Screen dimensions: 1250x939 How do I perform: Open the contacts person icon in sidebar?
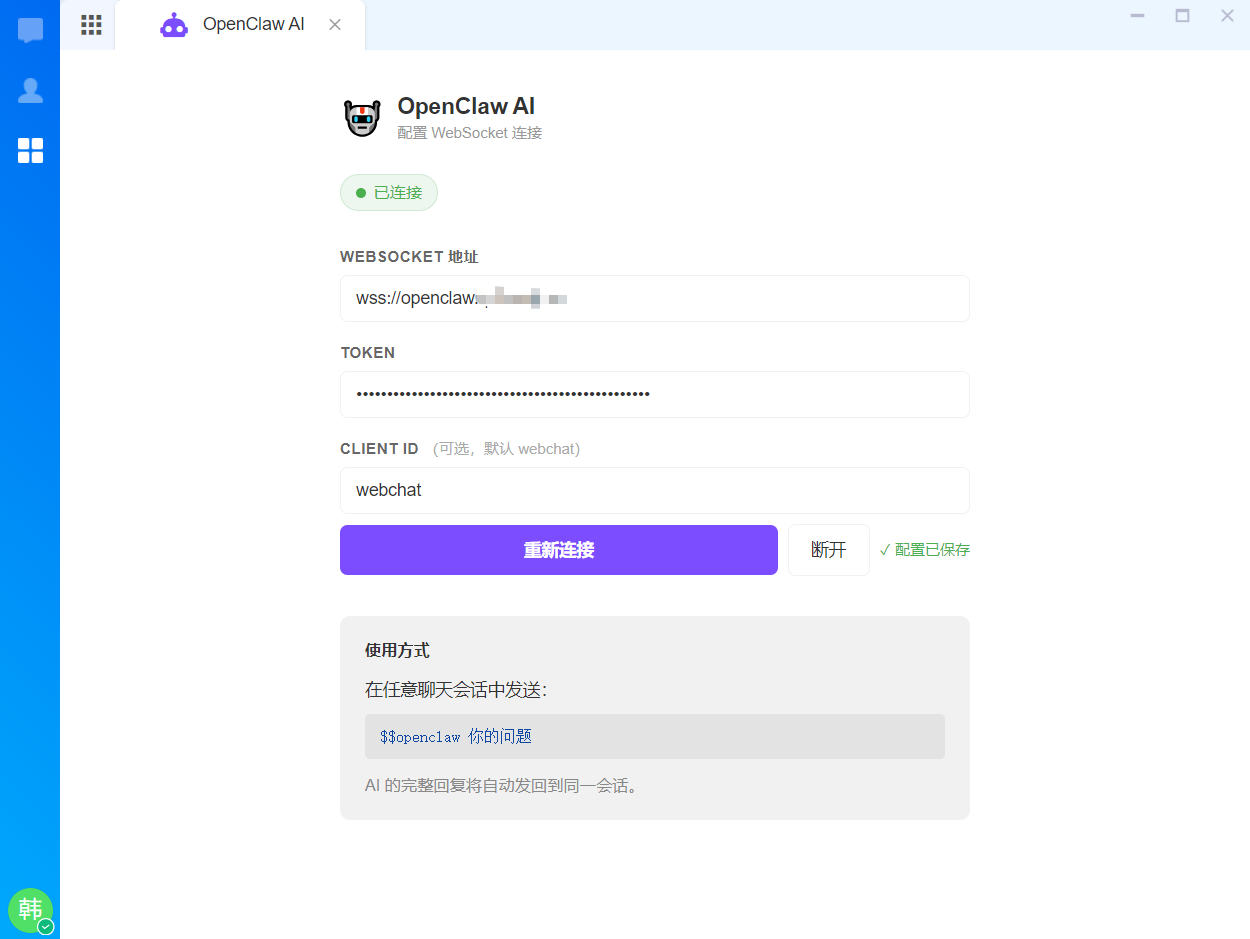click(x=30, y=91)
